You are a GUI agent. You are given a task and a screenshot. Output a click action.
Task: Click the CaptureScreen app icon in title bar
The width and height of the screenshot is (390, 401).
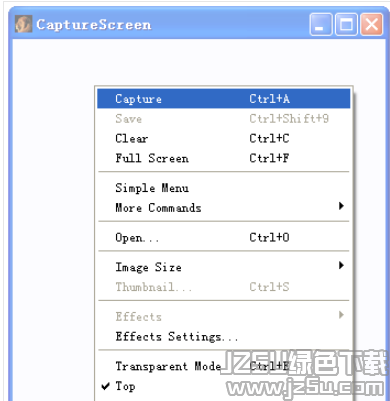[x=23, y=24]
